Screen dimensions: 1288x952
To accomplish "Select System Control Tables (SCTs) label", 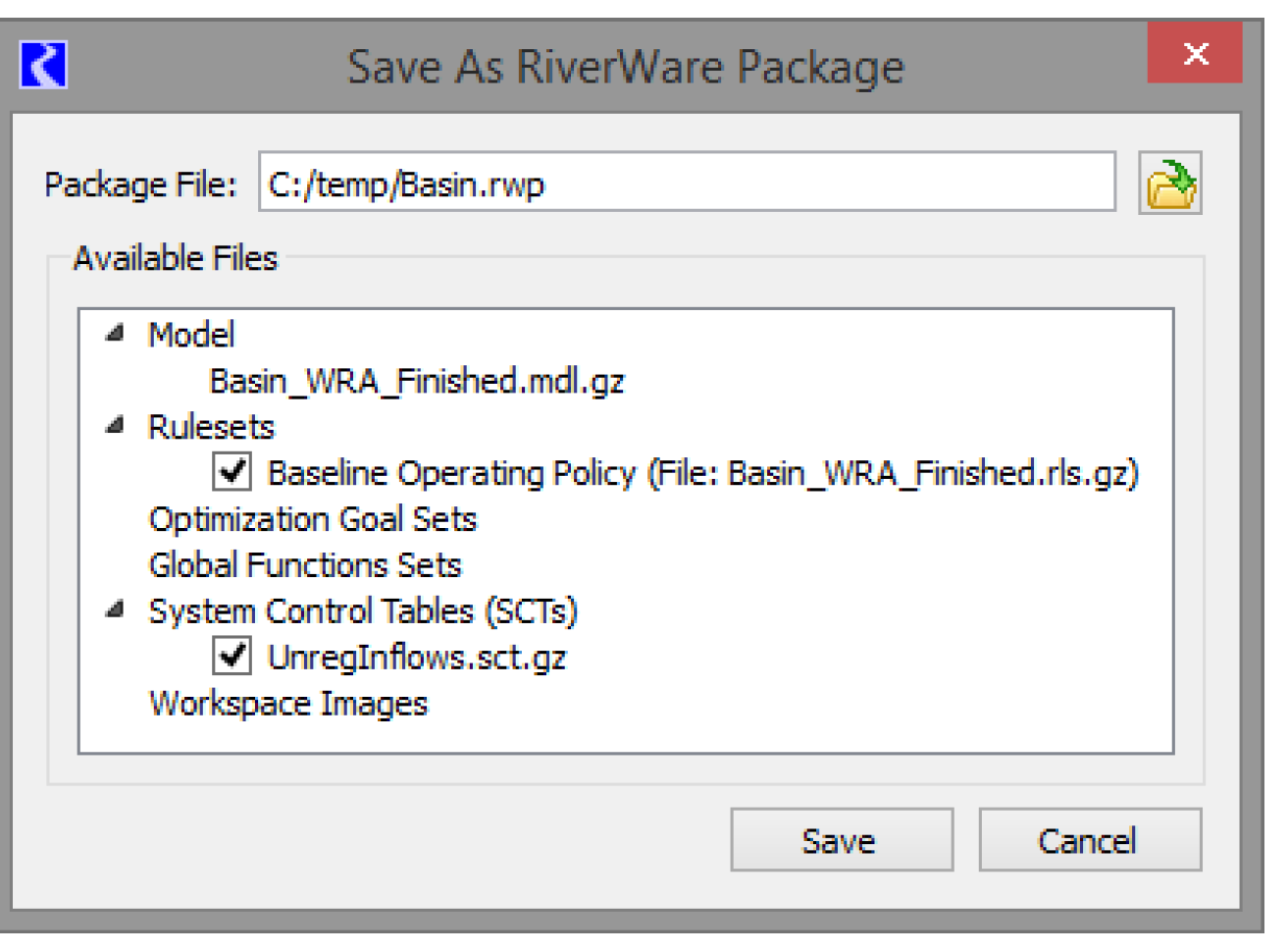I will tap(362, 611).
